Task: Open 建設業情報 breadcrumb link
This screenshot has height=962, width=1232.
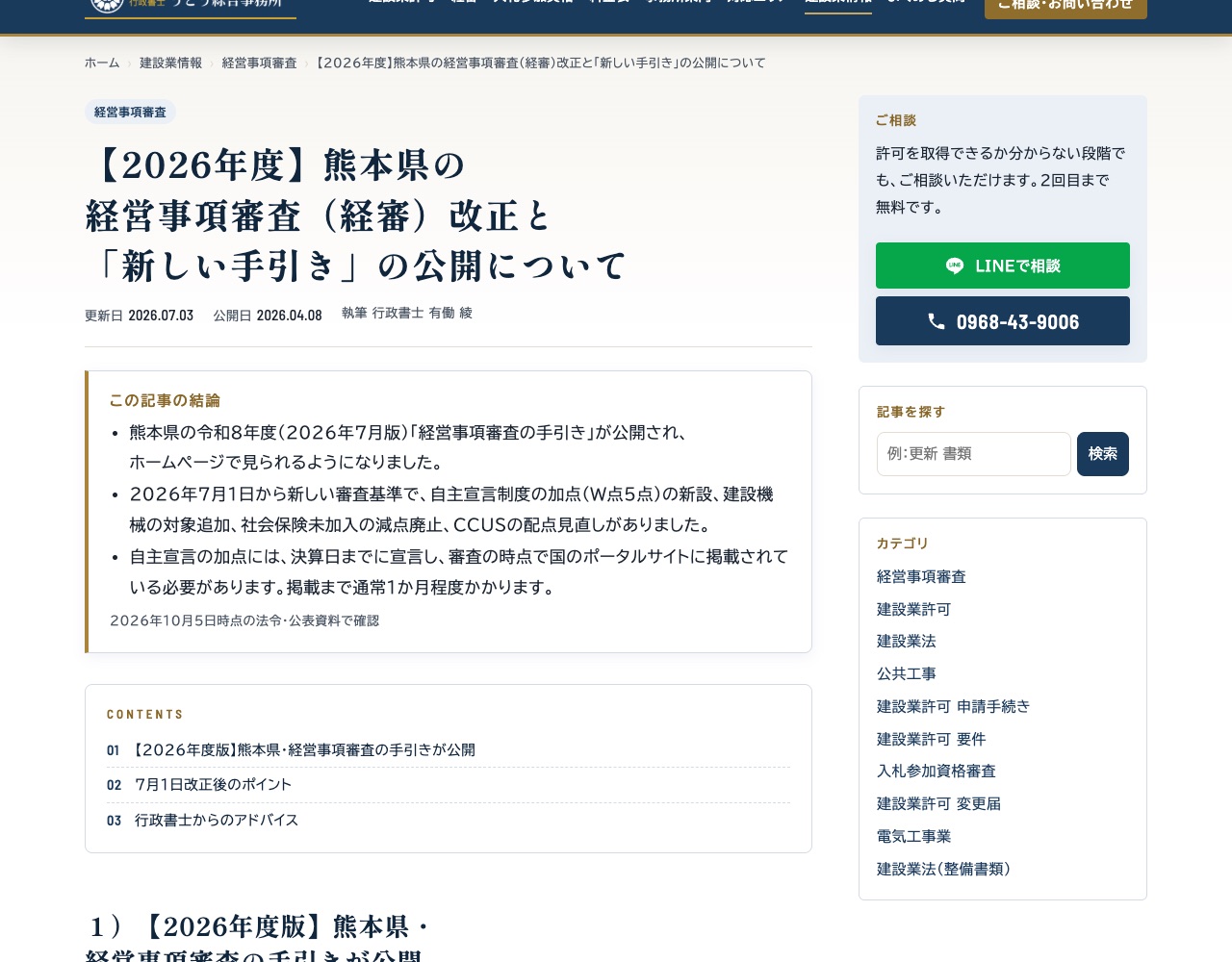Action: point(170,63)
